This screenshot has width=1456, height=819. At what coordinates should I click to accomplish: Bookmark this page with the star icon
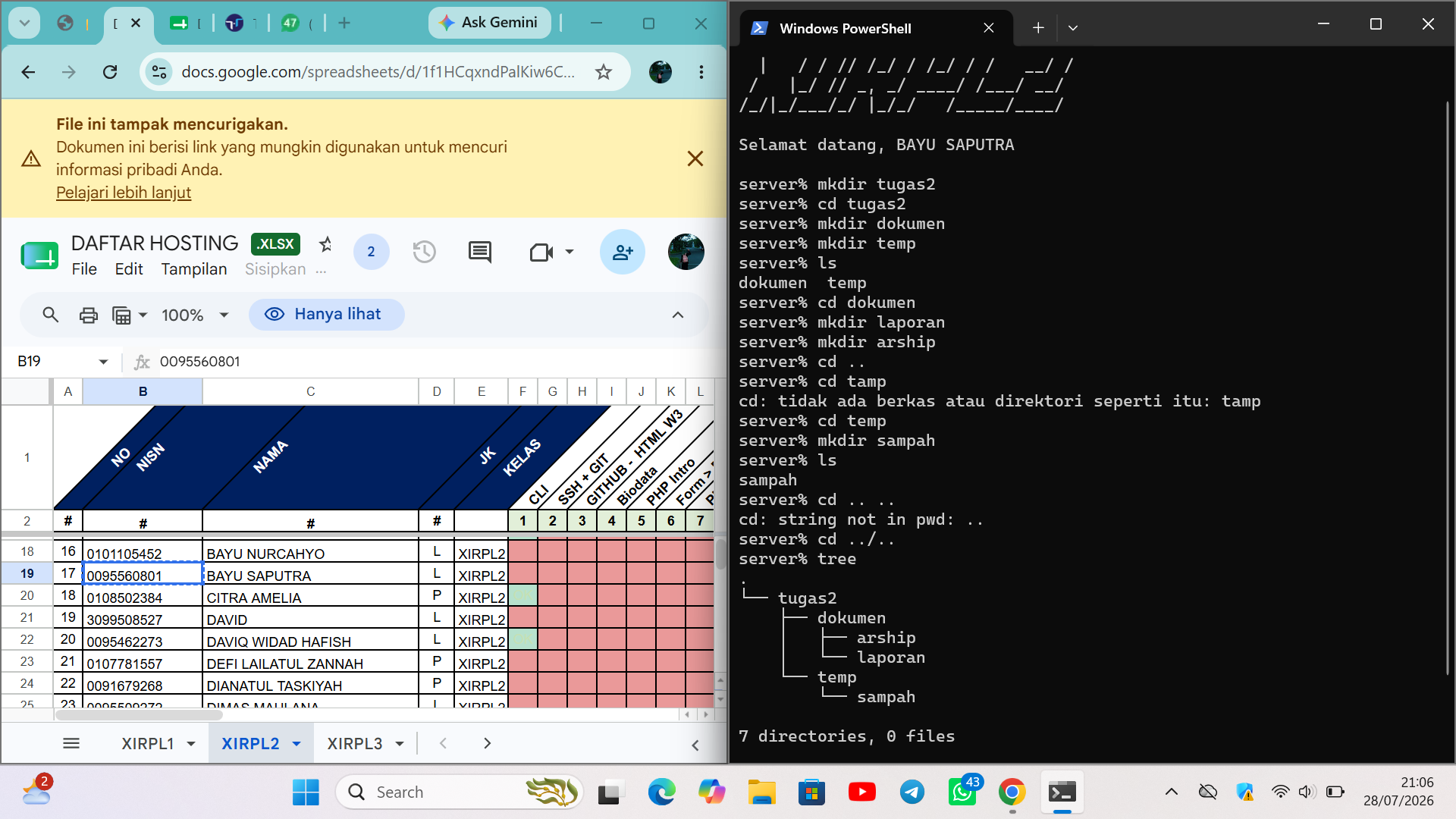(604, 72)
